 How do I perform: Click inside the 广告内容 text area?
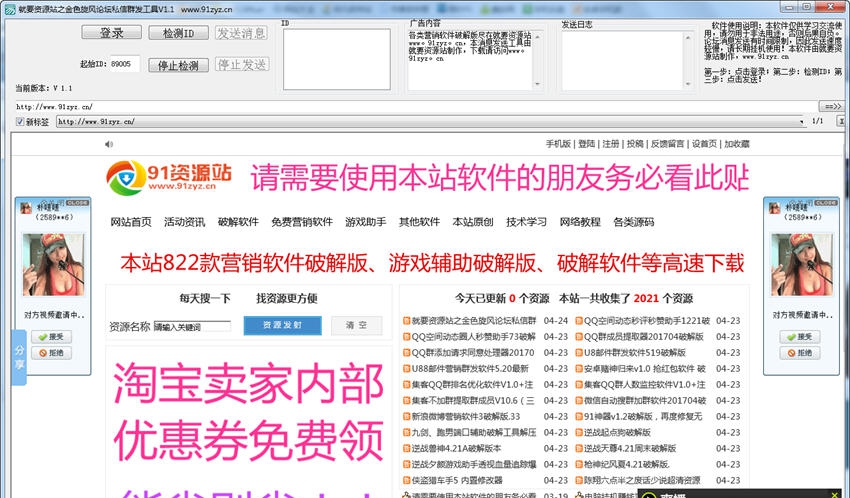coord(469,60)
